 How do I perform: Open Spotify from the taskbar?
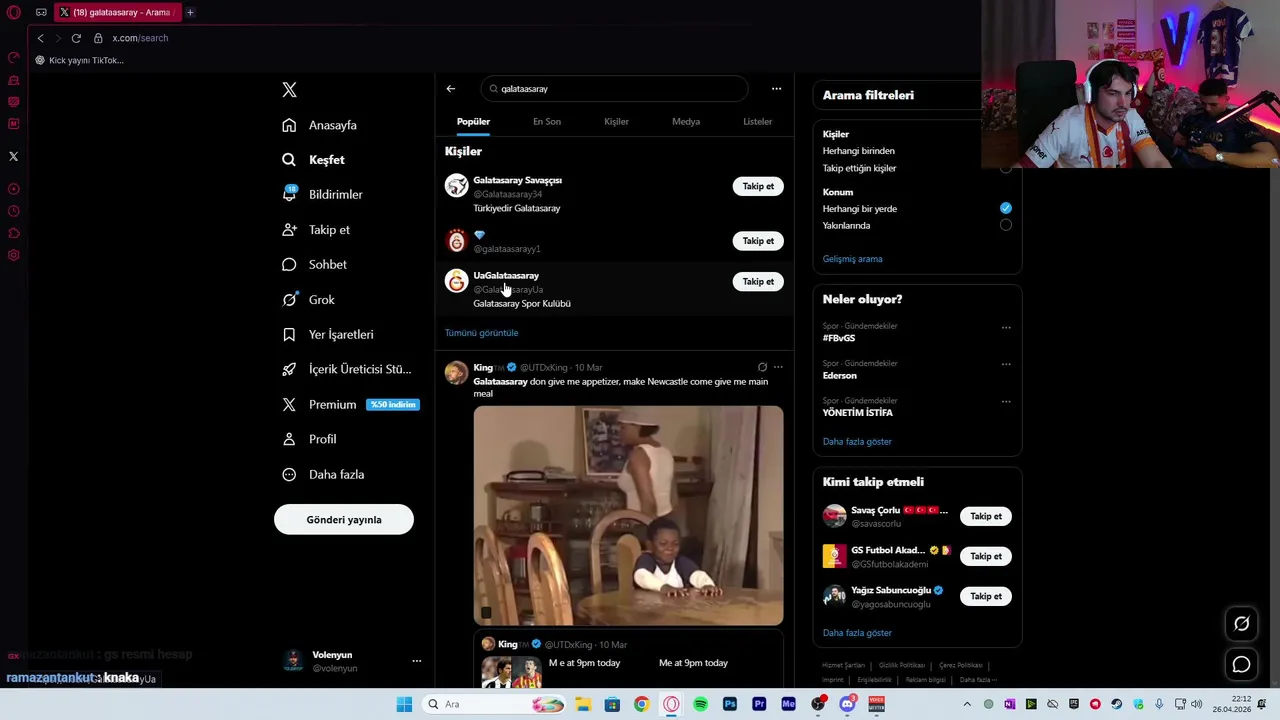700,704
